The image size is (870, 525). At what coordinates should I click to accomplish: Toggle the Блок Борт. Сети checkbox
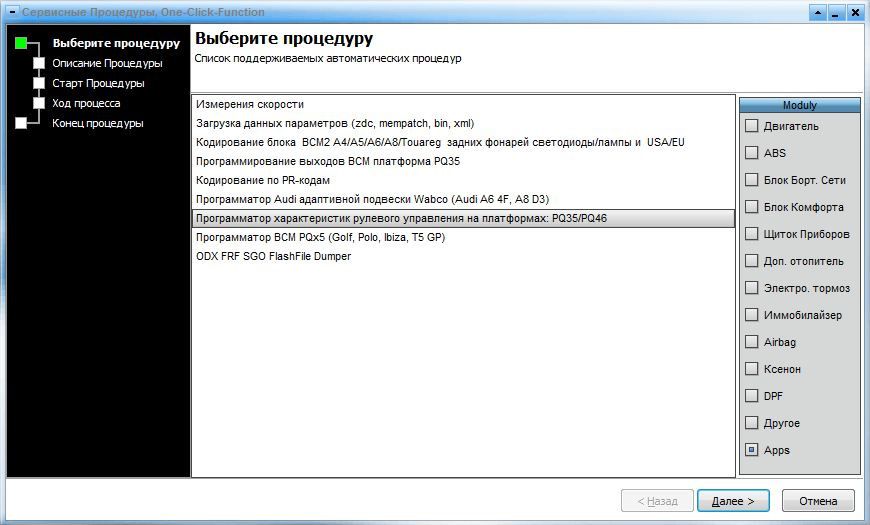pos(751,180)
